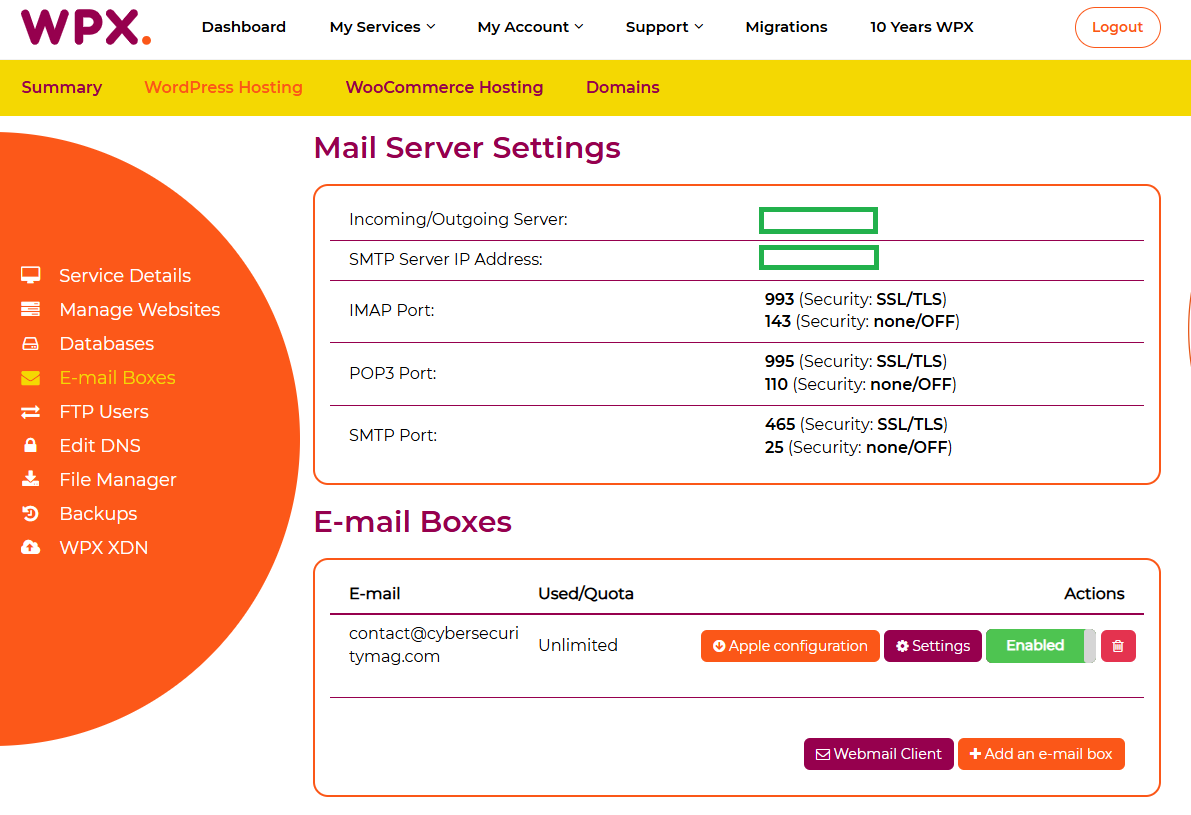Click the Mail Server Settings heading
The image size is (1191, 815).
467,148
